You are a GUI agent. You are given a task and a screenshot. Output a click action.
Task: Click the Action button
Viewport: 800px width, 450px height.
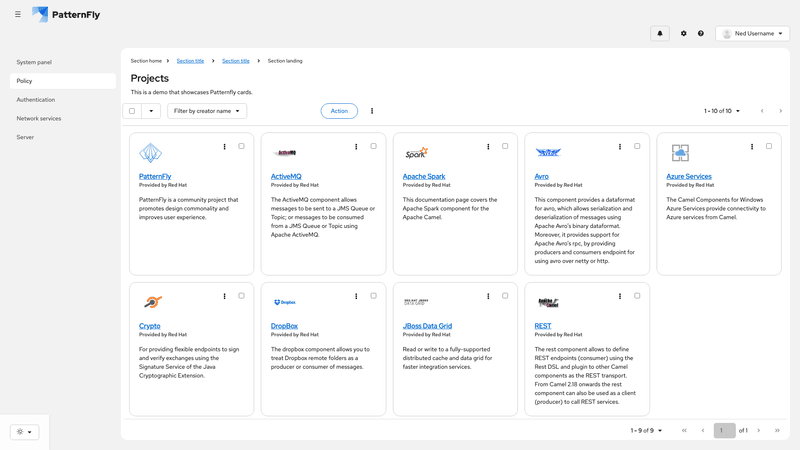pos(339,111)
